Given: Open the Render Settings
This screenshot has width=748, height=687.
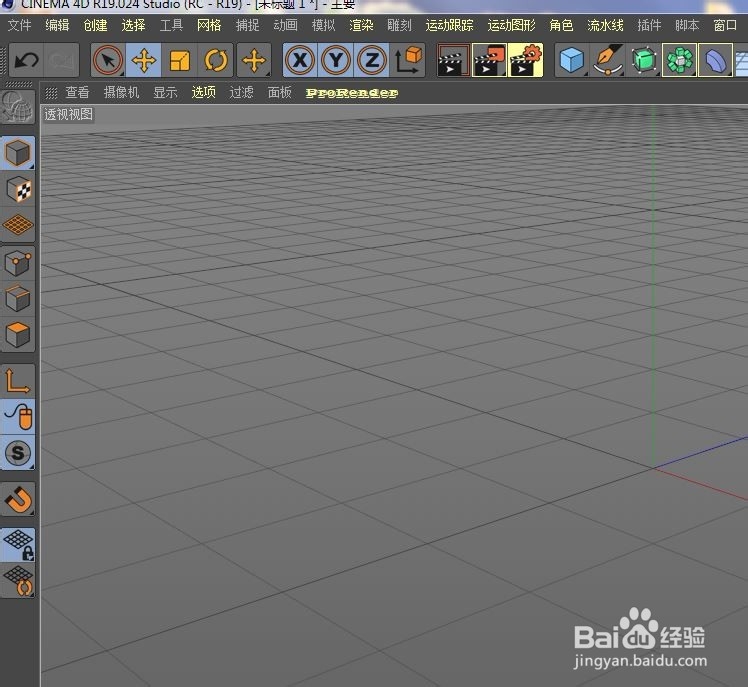Looking at the screenshot, I should 525,60.
